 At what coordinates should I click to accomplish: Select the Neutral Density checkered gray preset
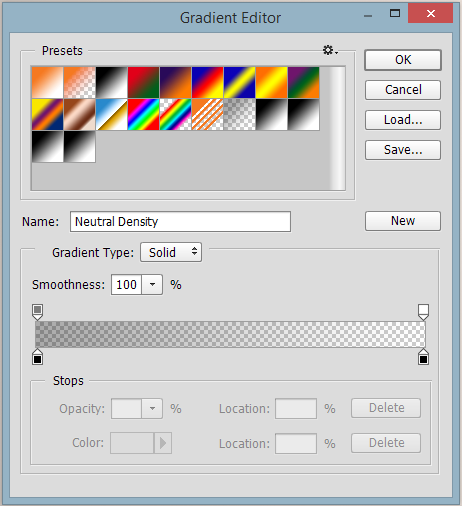point(239,114)
